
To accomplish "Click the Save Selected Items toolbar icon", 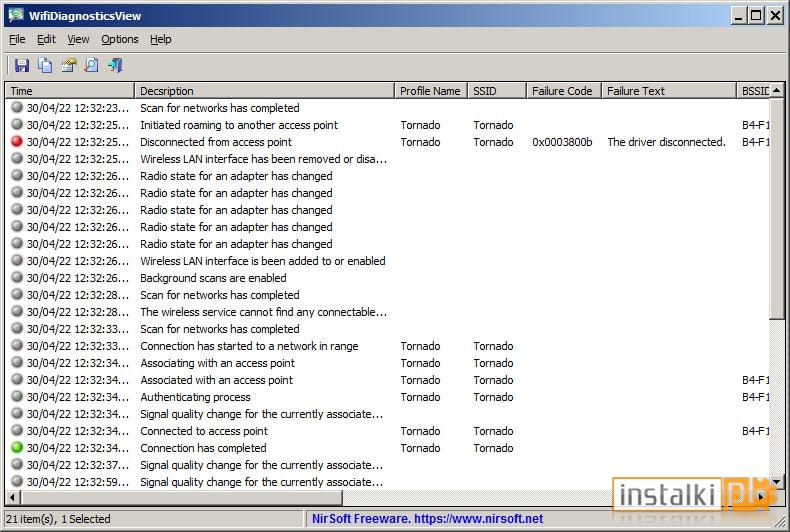I will pos(22,65).
